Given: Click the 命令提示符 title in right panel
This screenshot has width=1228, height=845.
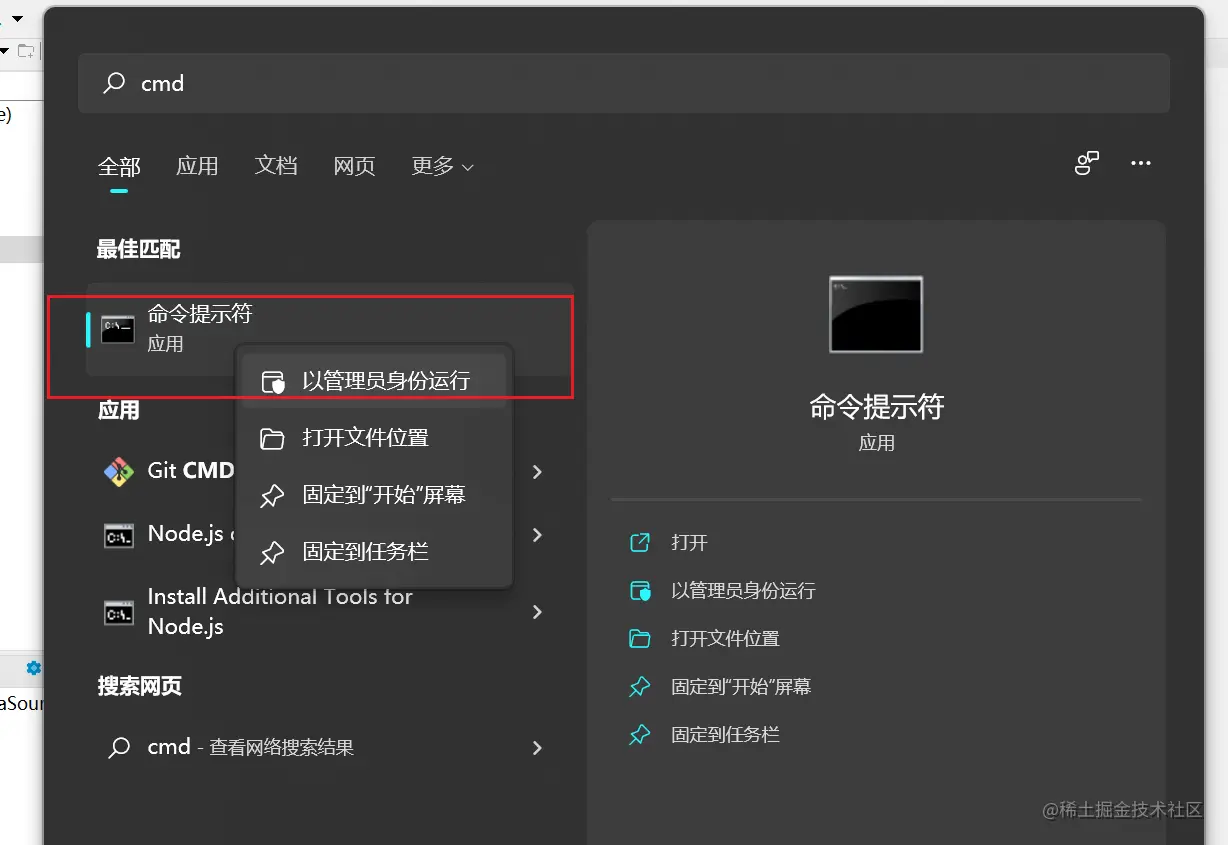Looking at the screenshot, I should [x=877, y=407].
